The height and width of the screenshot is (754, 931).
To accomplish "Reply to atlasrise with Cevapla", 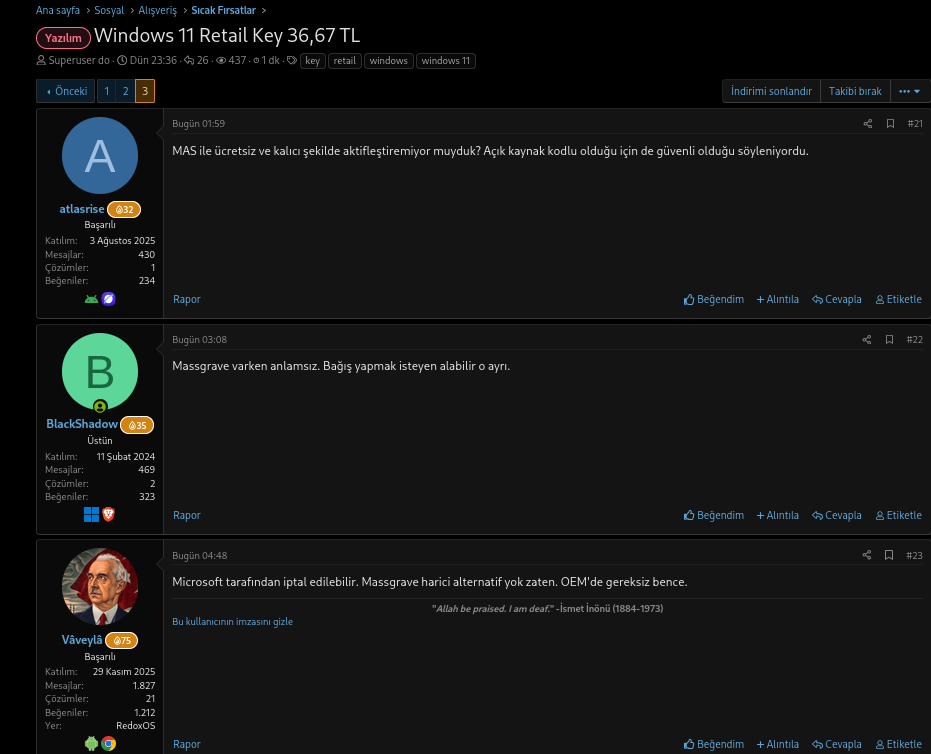I will click(x=837, y=299).
